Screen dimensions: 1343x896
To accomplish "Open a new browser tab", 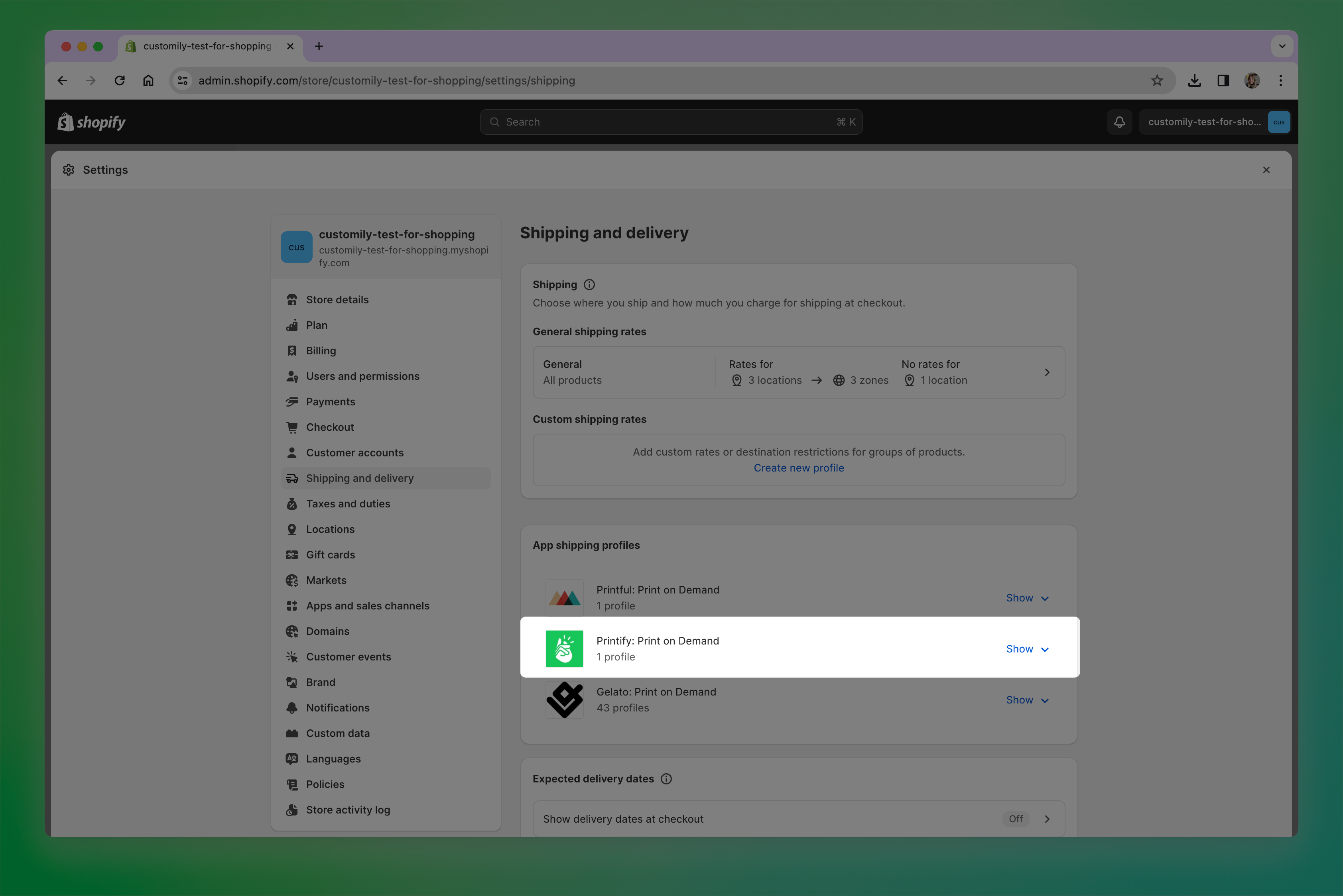I will (319, 46).
